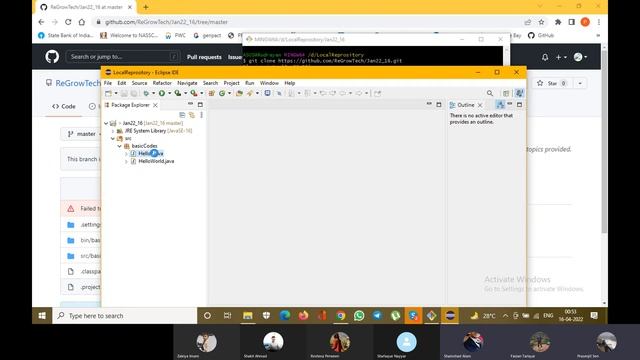The width and height of the screenshot is (640, 360).
Task: Click the Outline focus/sort icon in Outline panel
Action: point(500,105)
